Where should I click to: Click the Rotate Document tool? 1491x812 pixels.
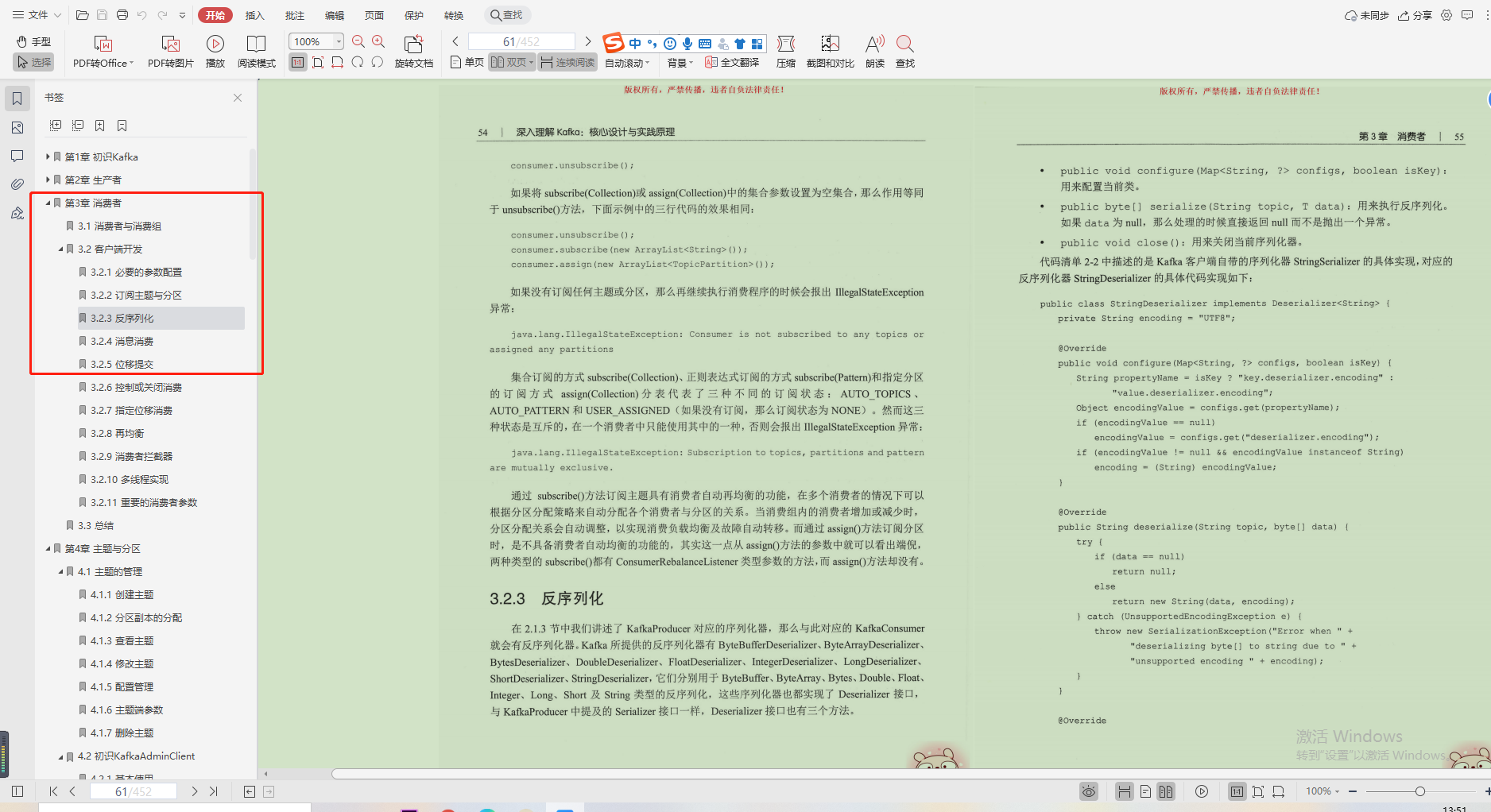click(x=413, y=52)
